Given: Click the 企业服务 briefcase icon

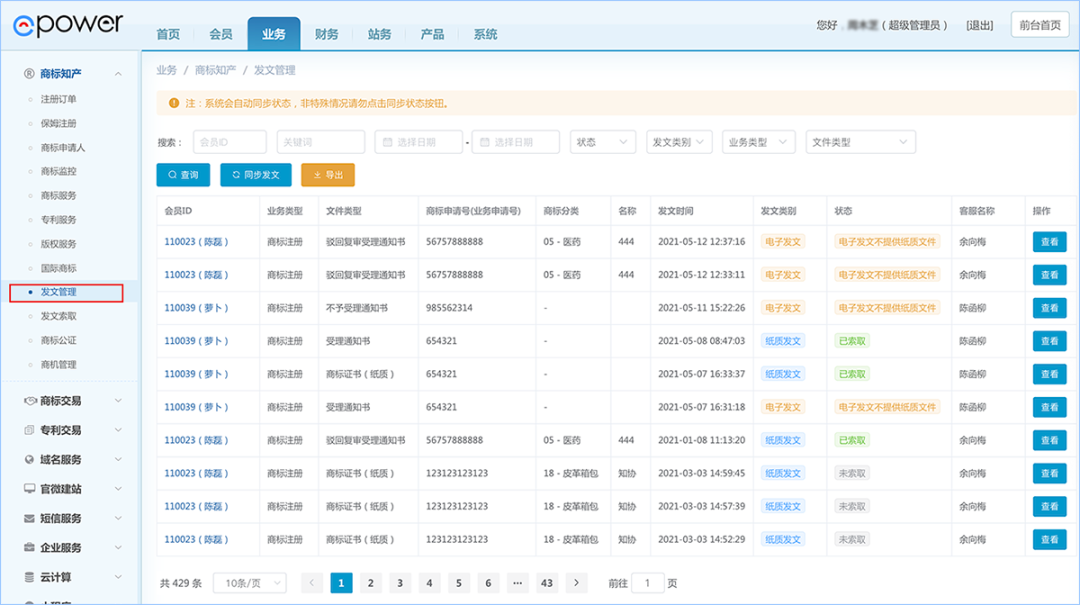Looking at the screenshot, I should pos(30,548).
